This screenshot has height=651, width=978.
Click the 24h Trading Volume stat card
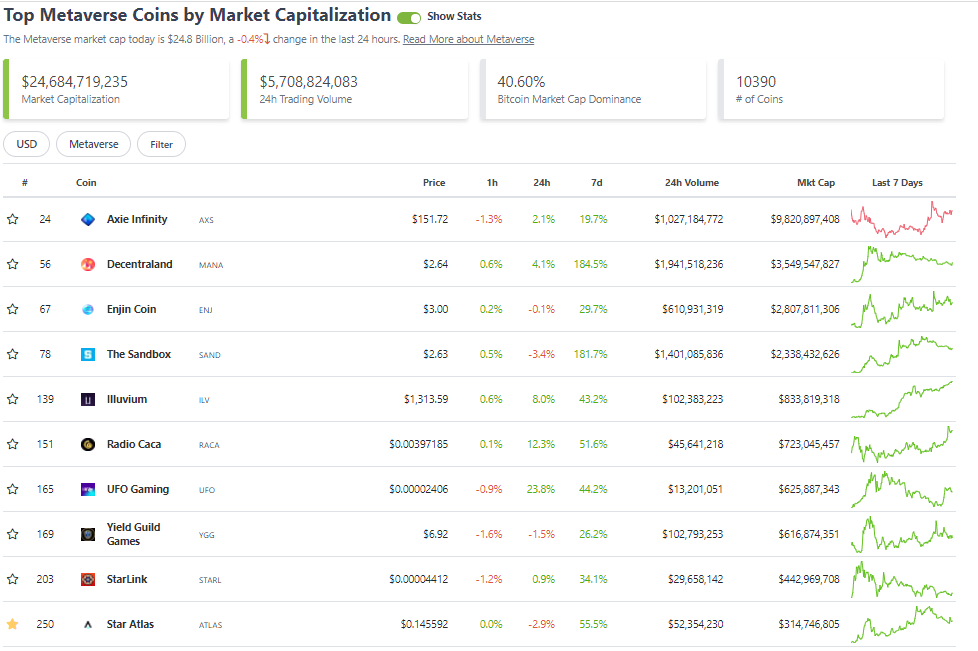click(x=354, y=89)
